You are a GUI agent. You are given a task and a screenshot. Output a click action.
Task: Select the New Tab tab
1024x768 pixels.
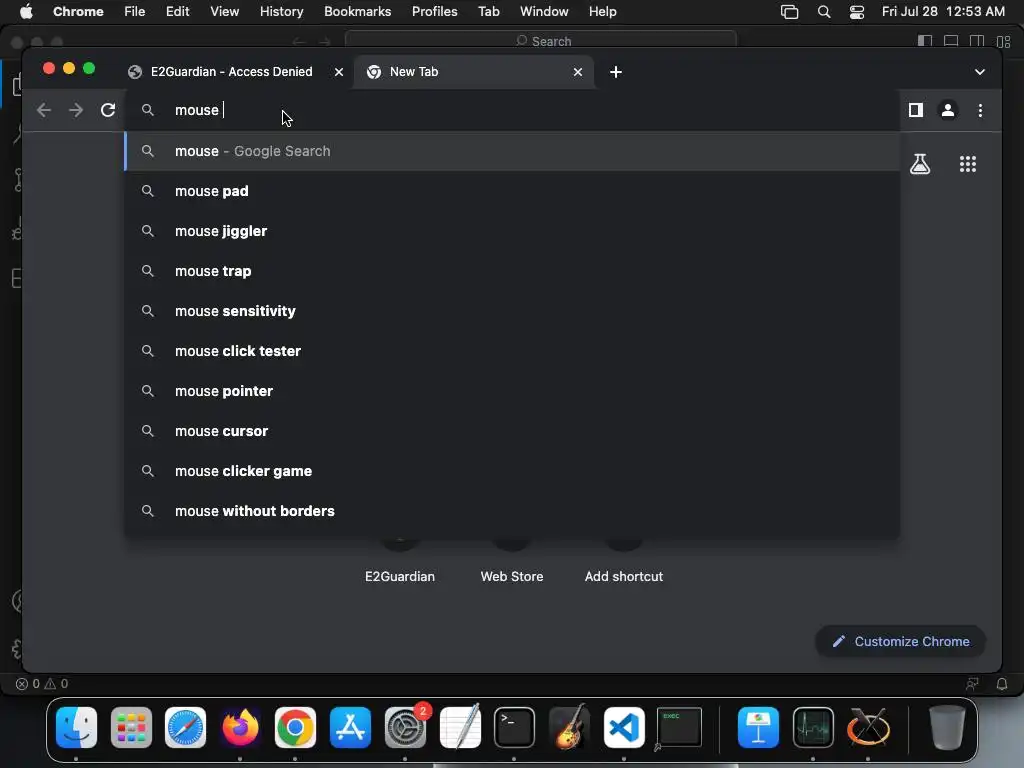pos(474,72)
